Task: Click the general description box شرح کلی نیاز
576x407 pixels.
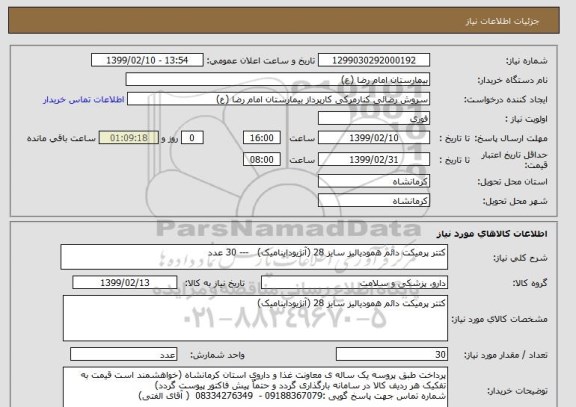Action: click(254, 257)
